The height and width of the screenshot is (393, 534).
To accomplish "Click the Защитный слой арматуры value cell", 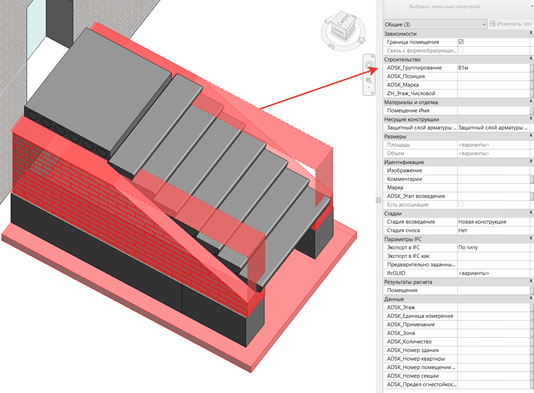I will 493,127.
